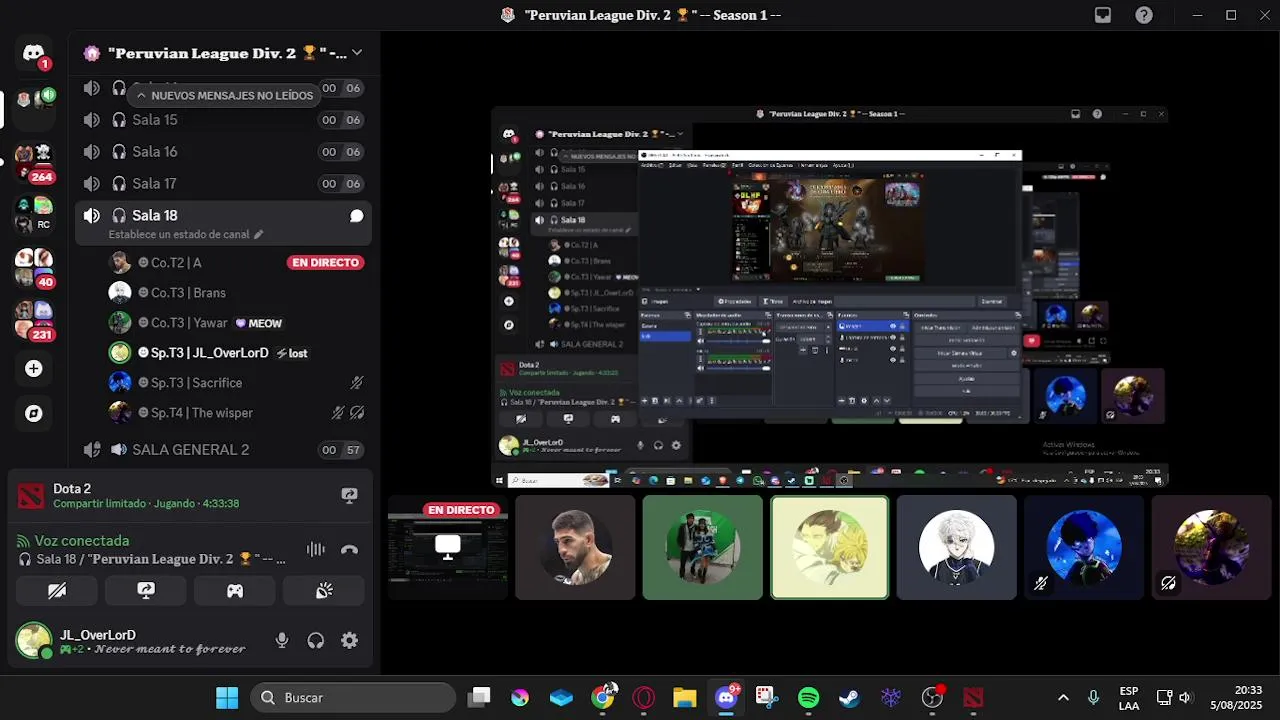Join voice channel Sala 16

point(224,152)
